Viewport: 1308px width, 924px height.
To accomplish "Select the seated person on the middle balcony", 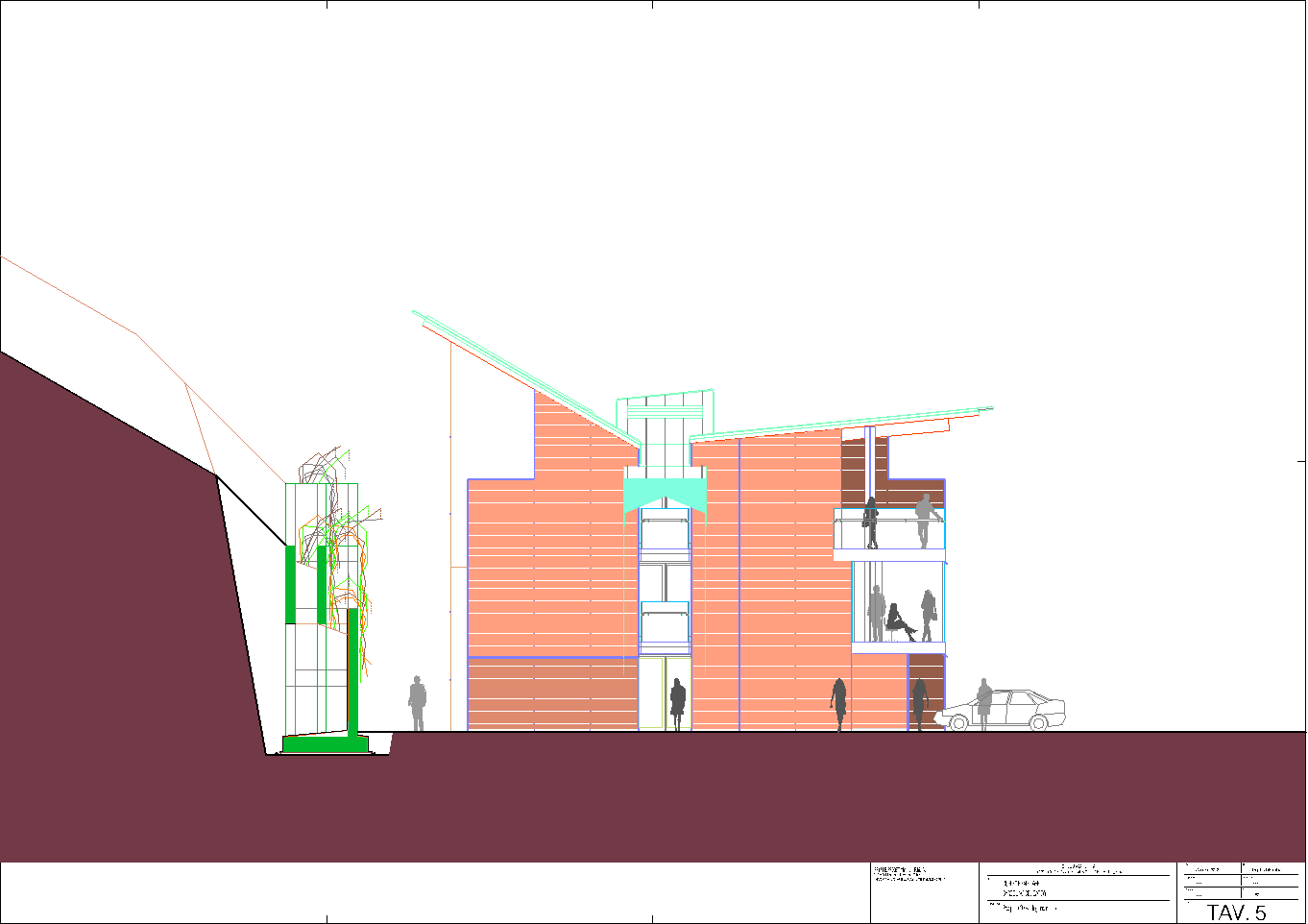I will click(x=900, y=621).
